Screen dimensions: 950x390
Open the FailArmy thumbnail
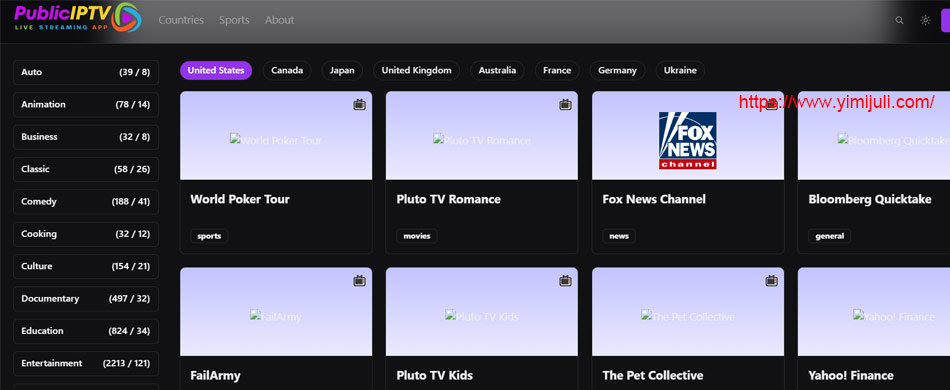276,312
